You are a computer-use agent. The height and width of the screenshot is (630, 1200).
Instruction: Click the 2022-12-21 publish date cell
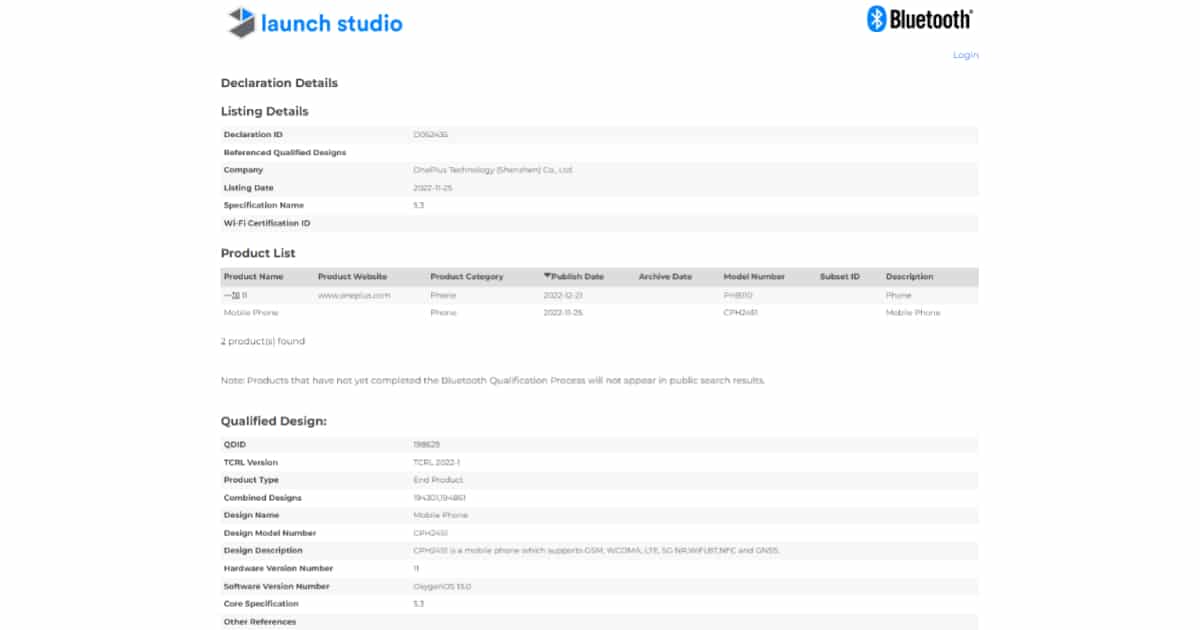click(563, 295)
